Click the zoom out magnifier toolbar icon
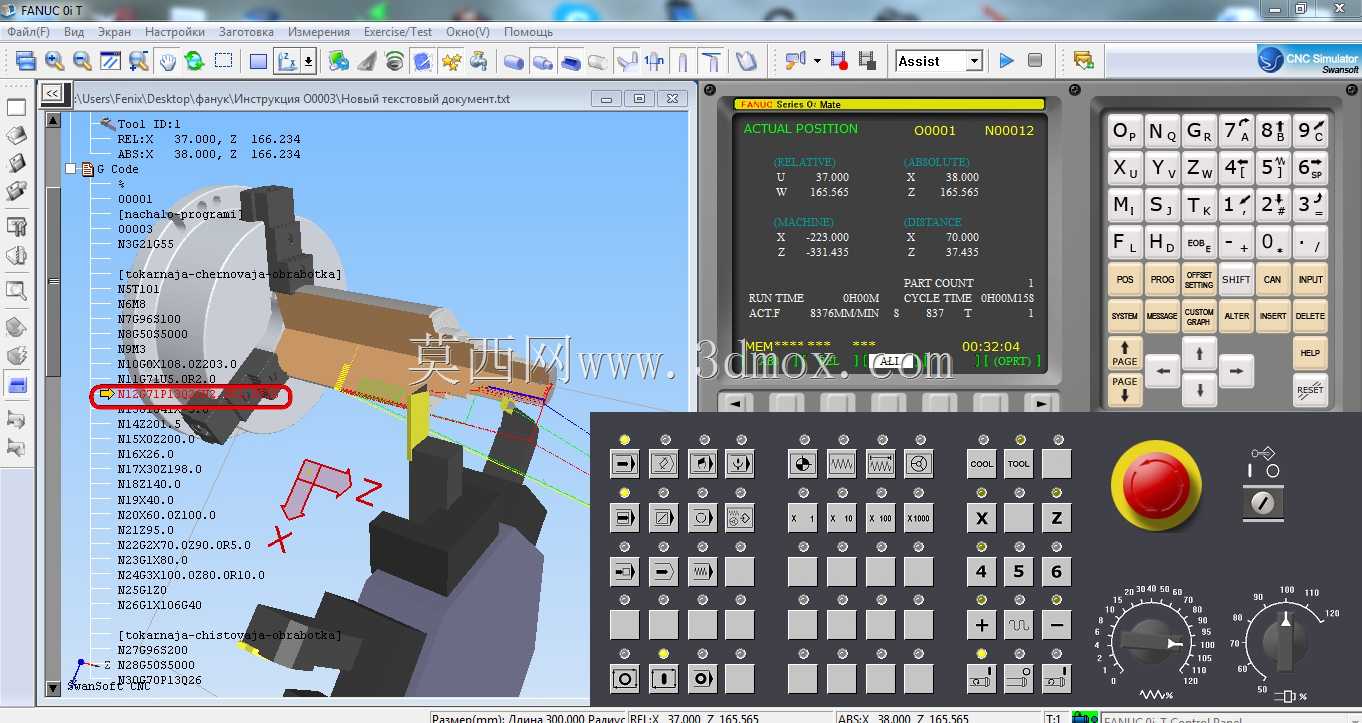The image size is (1362, 723). tap(82, 61)
